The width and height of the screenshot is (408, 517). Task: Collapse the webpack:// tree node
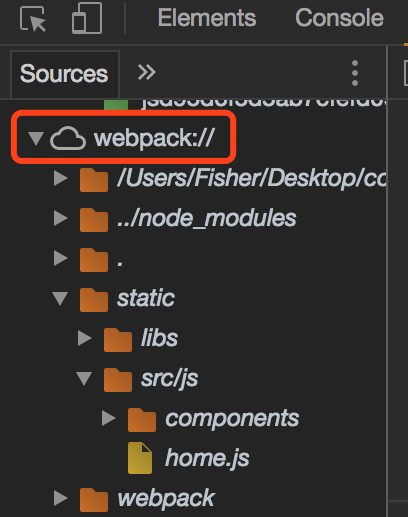pos(36,138)
